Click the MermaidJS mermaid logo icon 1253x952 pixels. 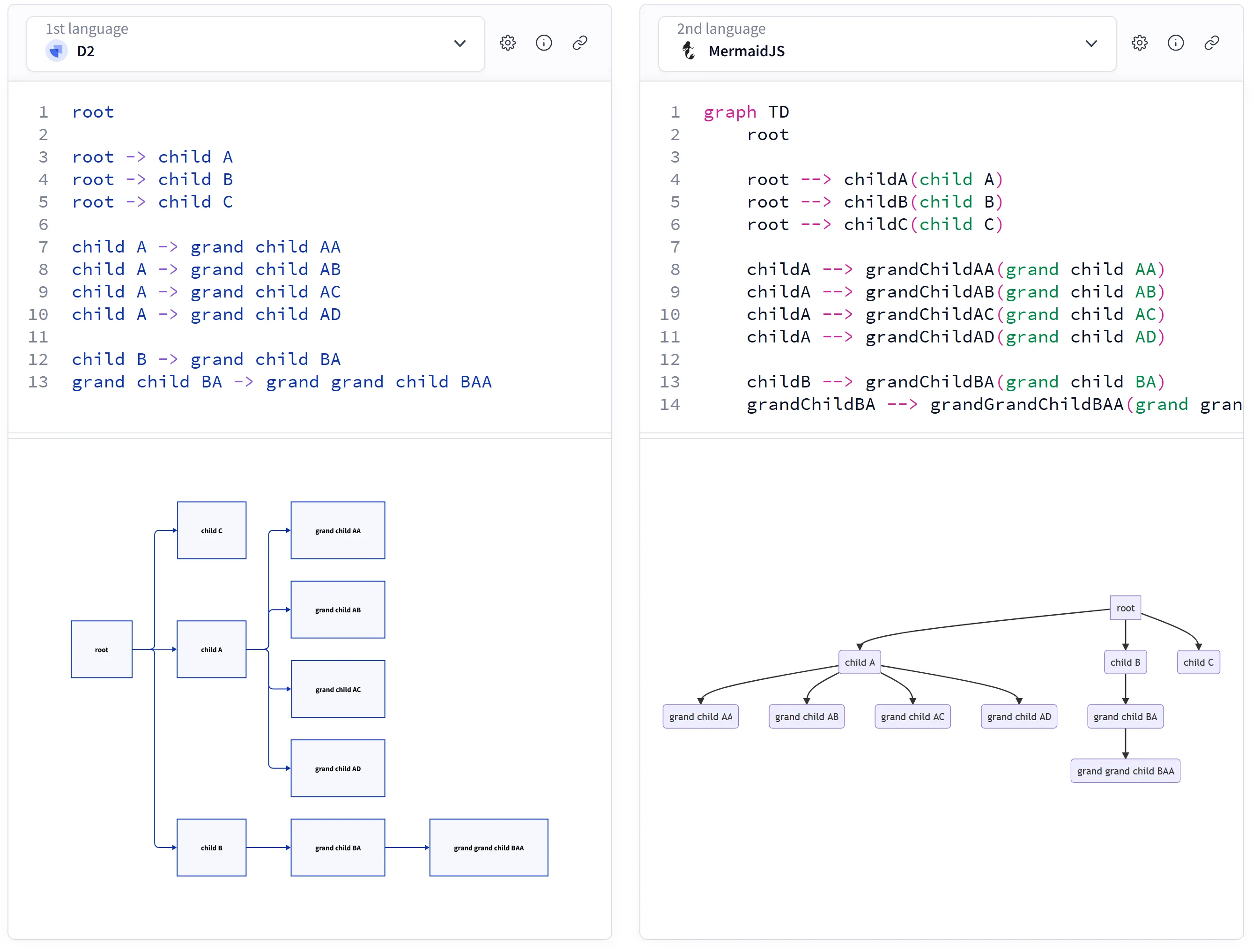pyautogui.click(x=688, y=51)
